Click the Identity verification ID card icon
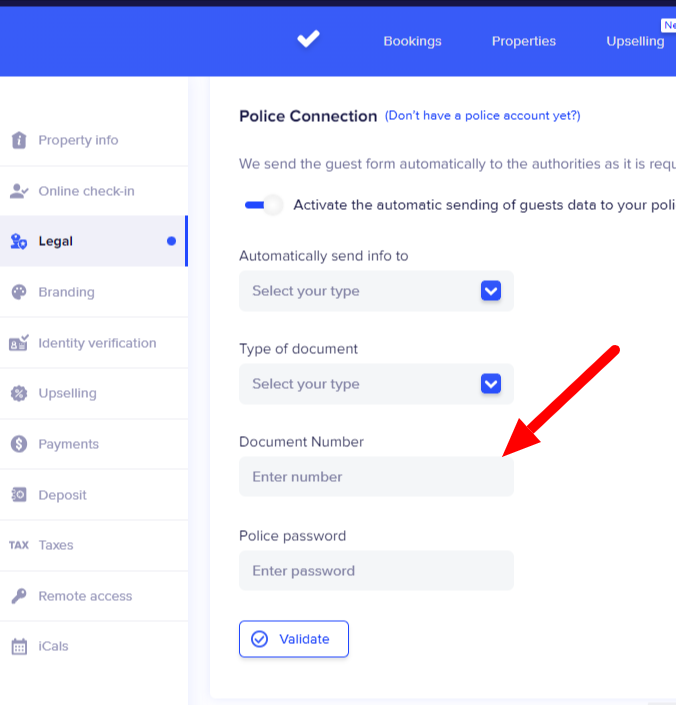The height and width of the screenshot is (705, 676). coord(18,343)
